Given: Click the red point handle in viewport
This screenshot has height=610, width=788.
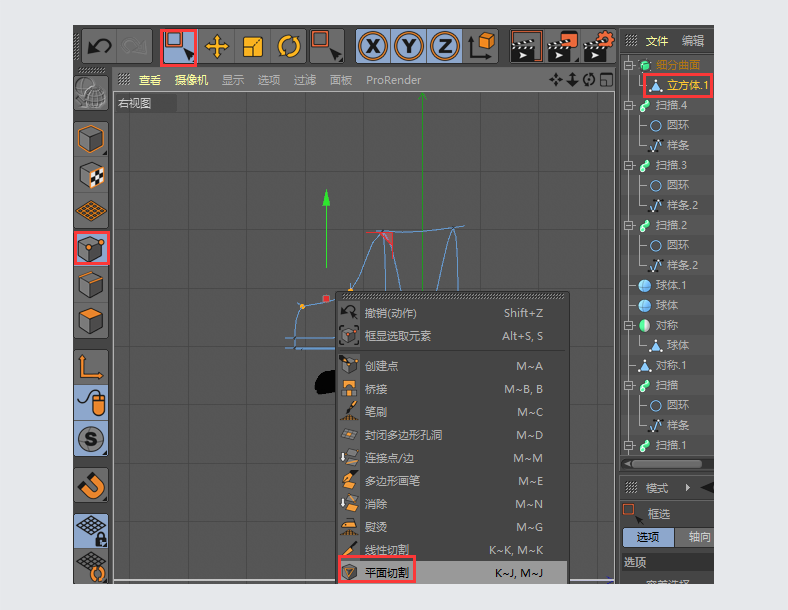Looking at the screenshot, I should pyautogui.click(x=326, y=298).
